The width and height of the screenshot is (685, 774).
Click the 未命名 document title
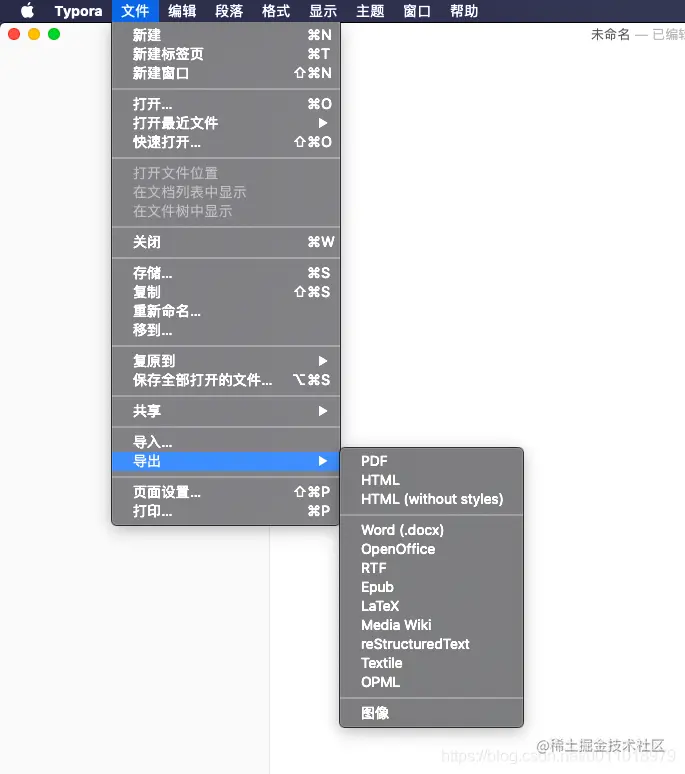[x=610, y=35]
